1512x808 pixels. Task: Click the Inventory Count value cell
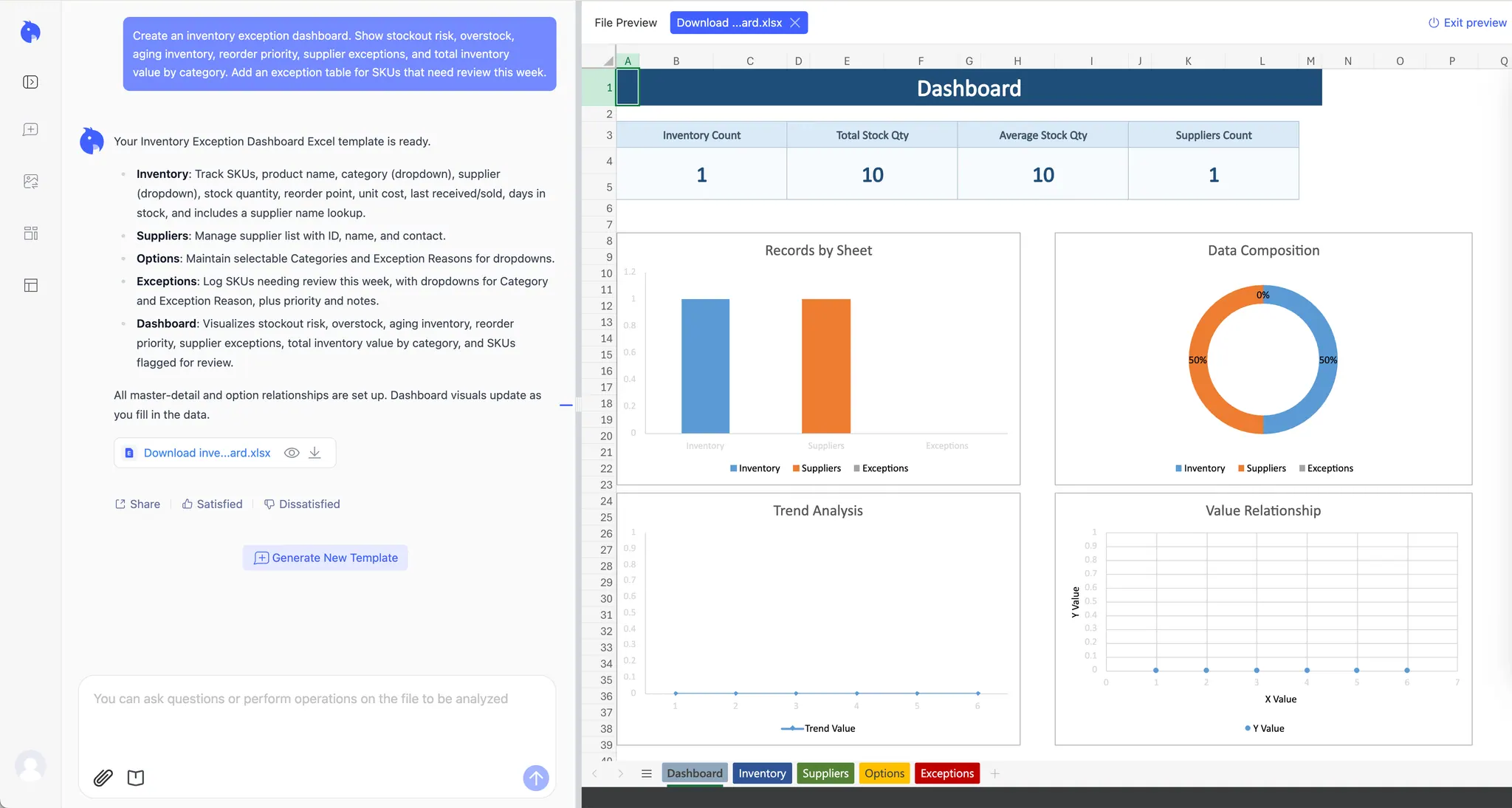click(701, 174)
